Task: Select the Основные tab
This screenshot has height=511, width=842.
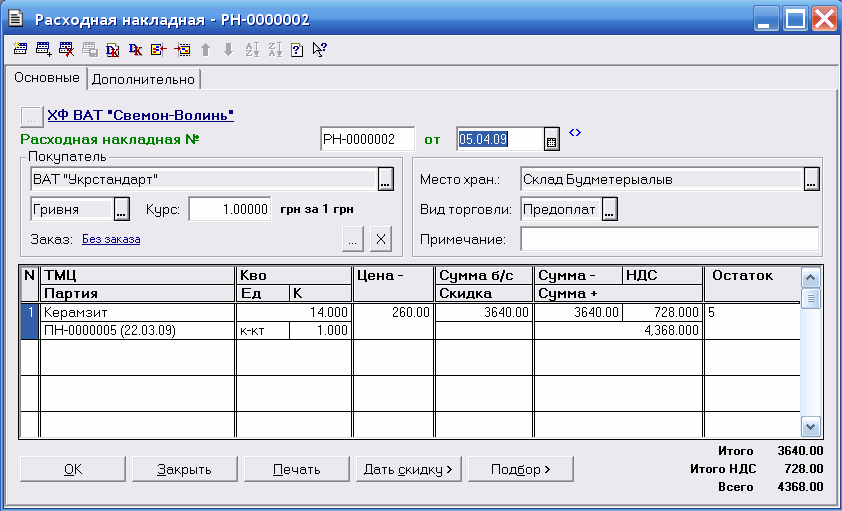Action: click(x=46, y=78)
